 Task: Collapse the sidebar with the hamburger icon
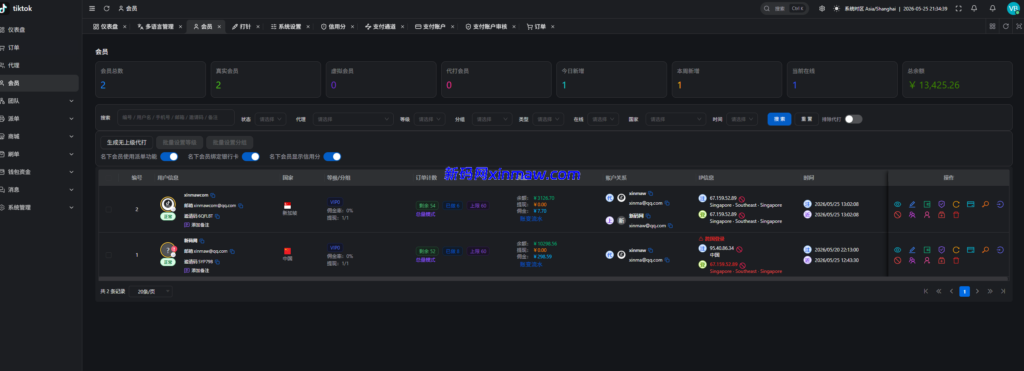point(91,8)
